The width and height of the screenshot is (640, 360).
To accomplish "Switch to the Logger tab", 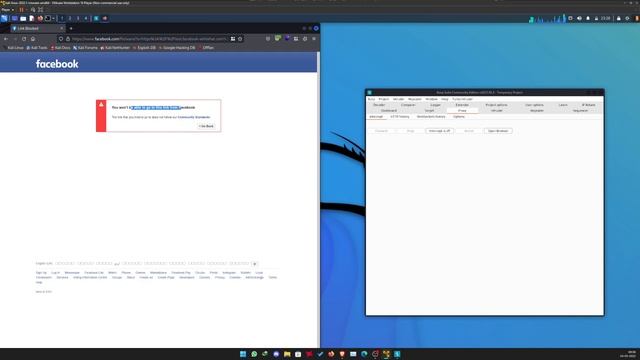I will click(436, 105).
